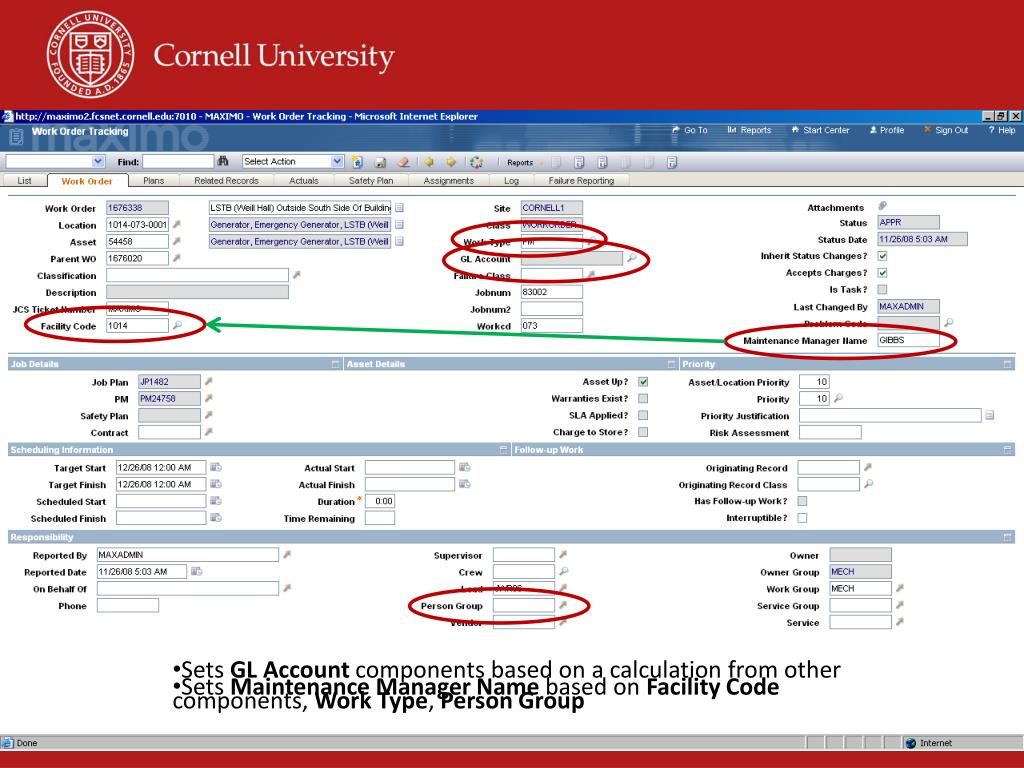
Task: Toggle Accepts Charges checkbox
Action: [x=882, y=273]
